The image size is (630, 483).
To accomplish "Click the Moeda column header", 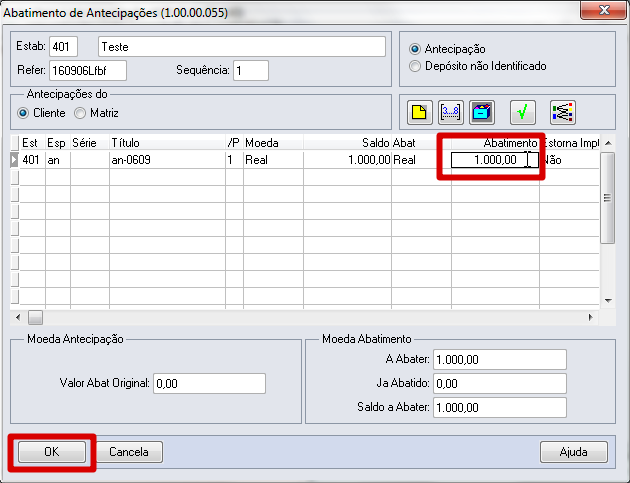I will (273, 143).
